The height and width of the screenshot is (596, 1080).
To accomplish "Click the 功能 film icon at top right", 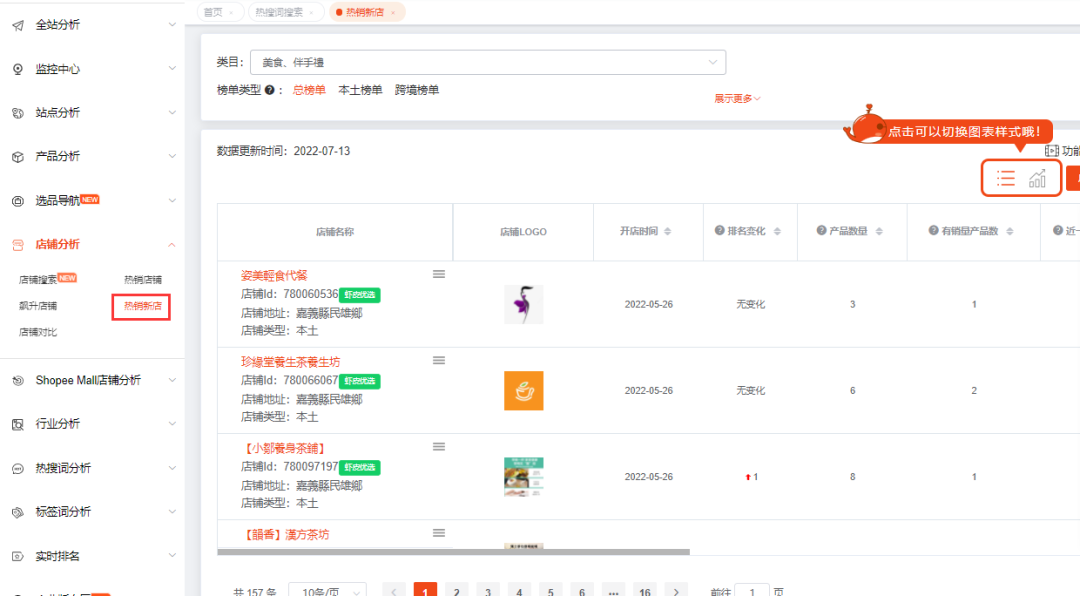I will pos(1051,151).
